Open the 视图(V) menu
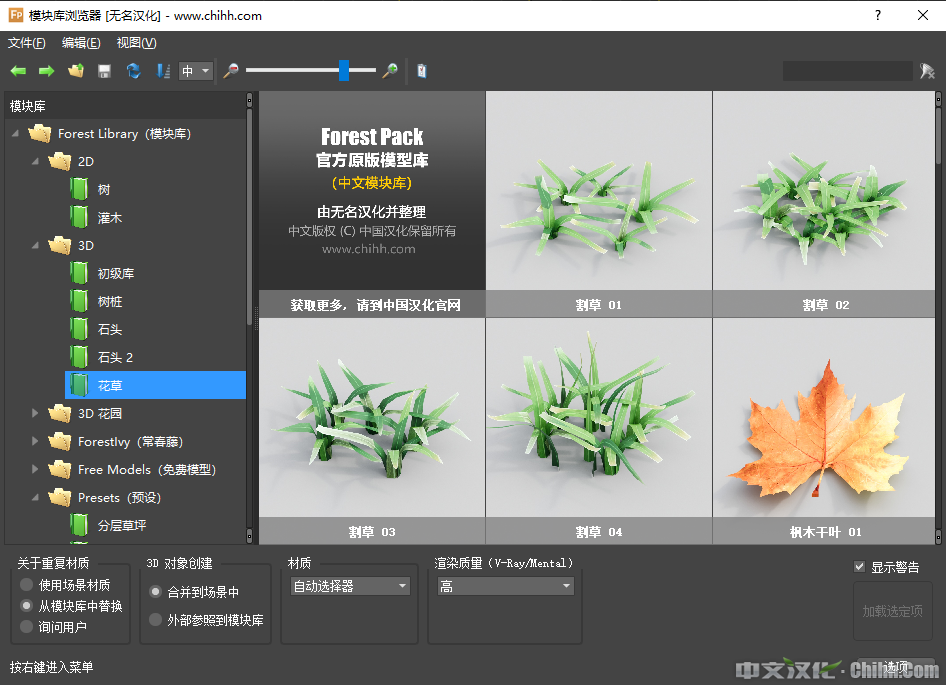Screen dimensions: 946x685 click(136, 43)
